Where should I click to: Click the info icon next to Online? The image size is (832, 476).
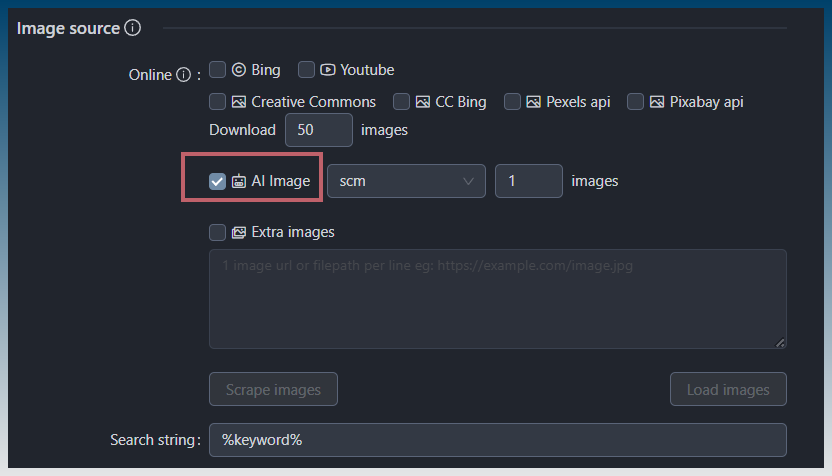coord(184,75)
